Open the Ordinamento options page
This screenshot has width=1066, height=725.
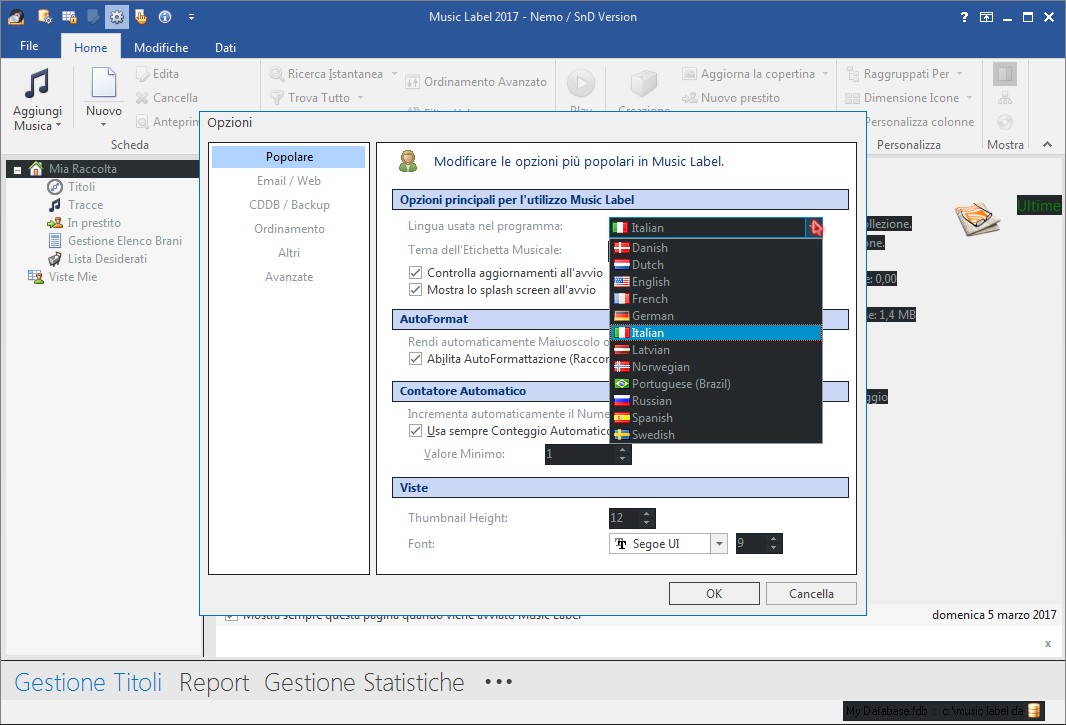[289, 229]
